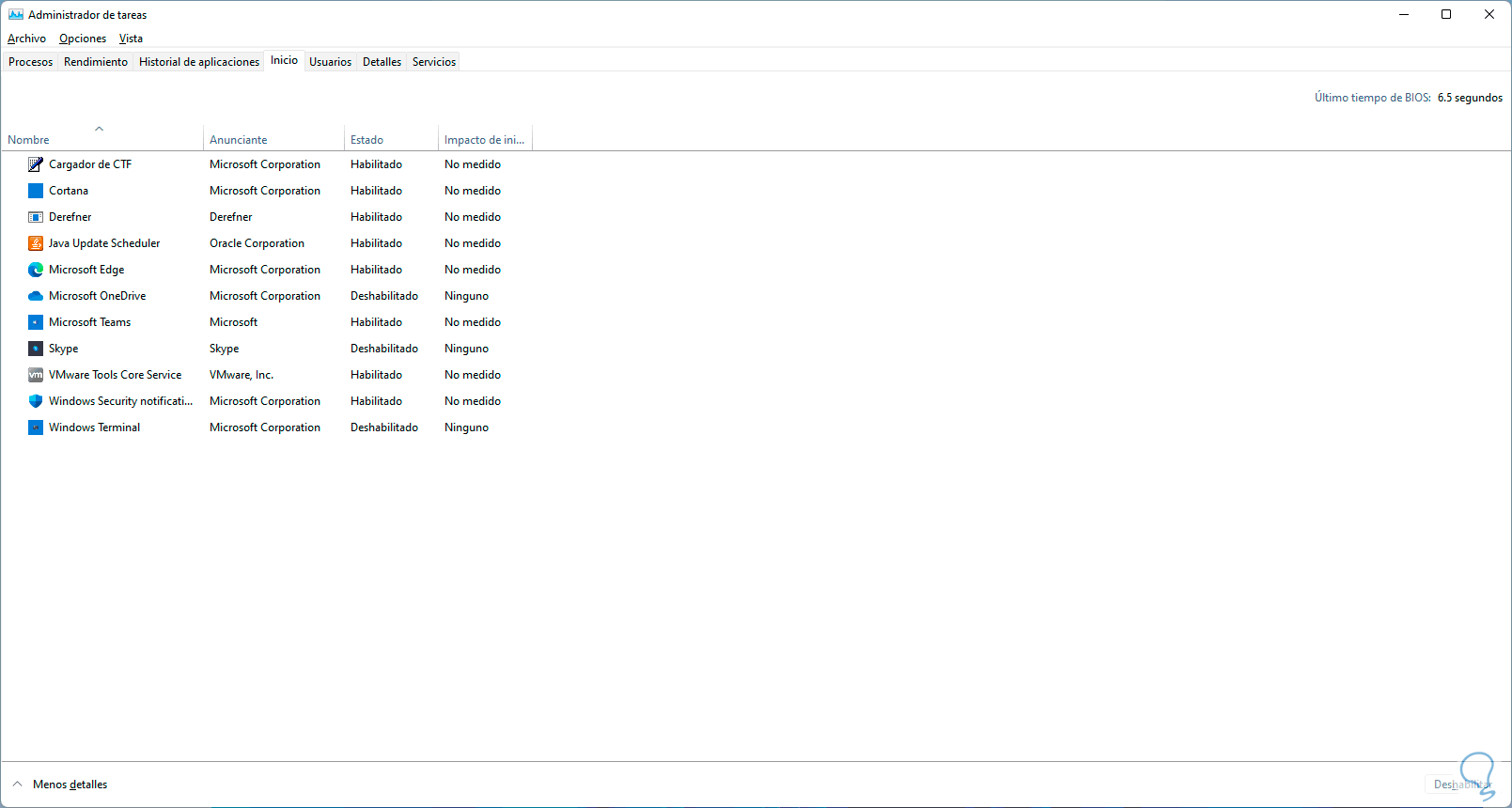Viewport: 1512px width, 808px height.
Task: Sort by the Anunciante column header
Action: (x=273, y=138)
